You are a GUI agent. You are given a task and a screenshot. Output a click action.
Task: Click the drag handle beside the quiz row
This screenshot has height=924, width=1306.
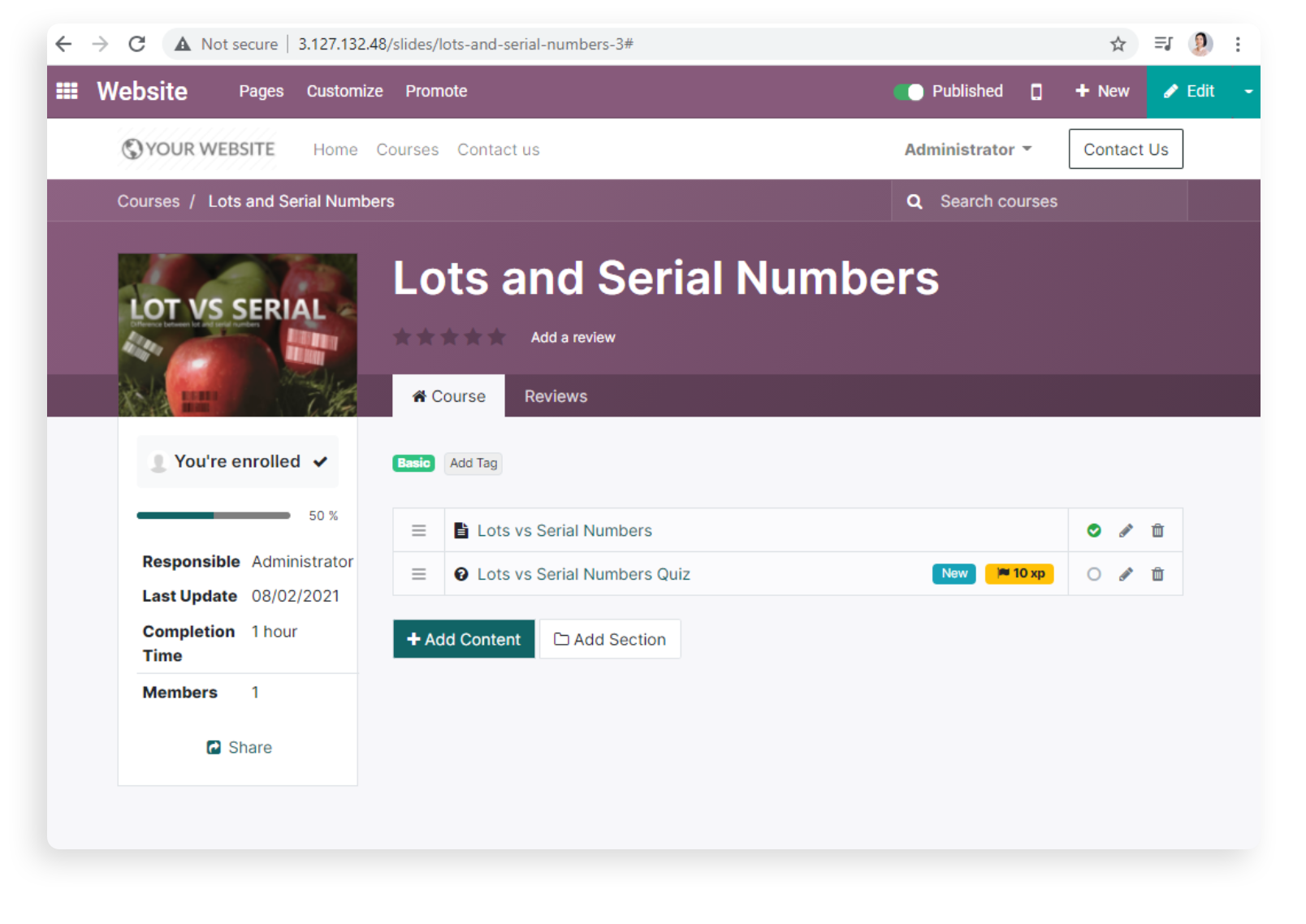pos(418,574)
